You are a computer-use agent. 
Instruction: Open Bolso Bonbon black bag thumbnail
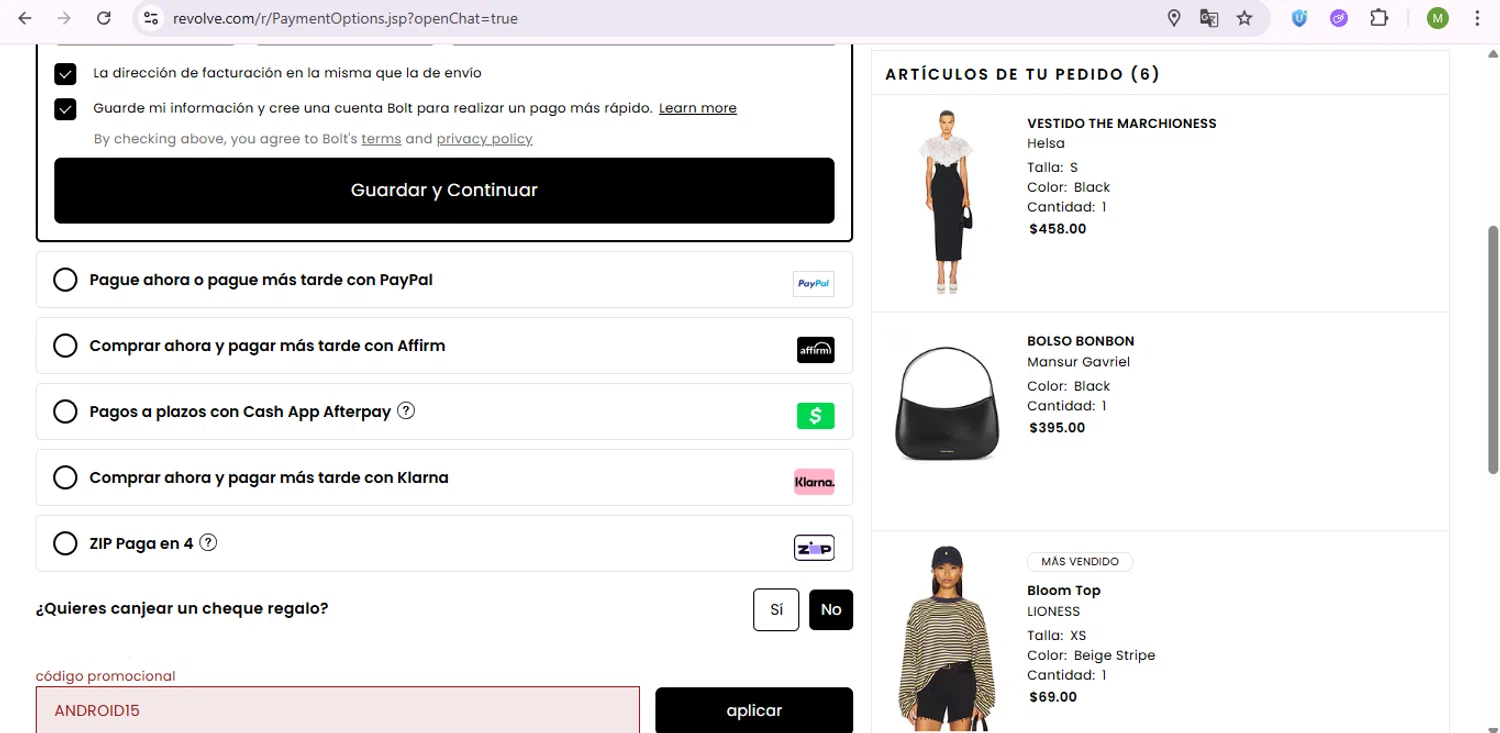[946, 402]
